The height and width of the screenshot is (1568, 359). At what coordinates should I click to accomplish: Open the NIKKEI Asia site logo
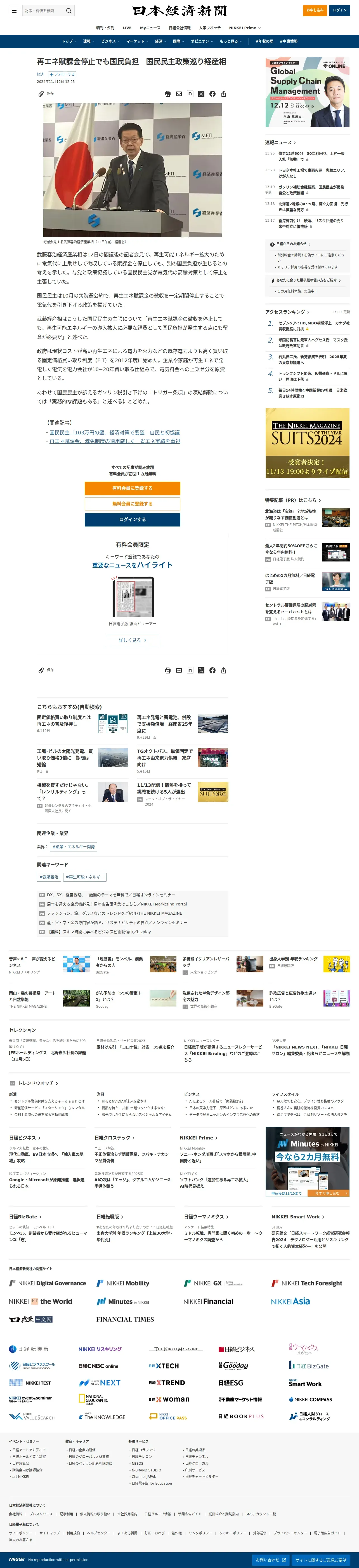coord(290,1301)
